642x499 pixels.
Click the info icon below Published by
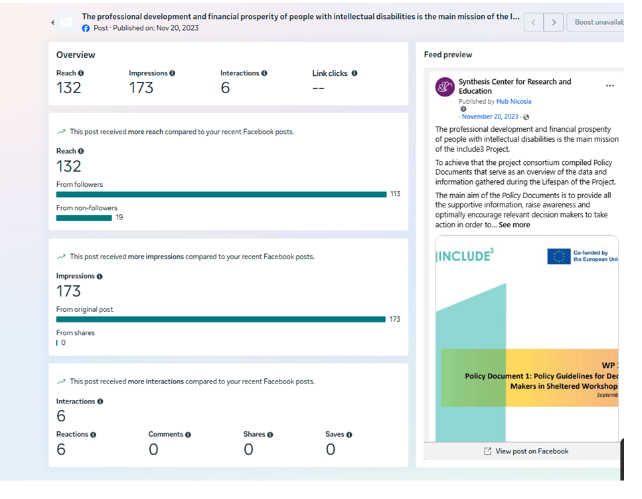tap(463, 109)
